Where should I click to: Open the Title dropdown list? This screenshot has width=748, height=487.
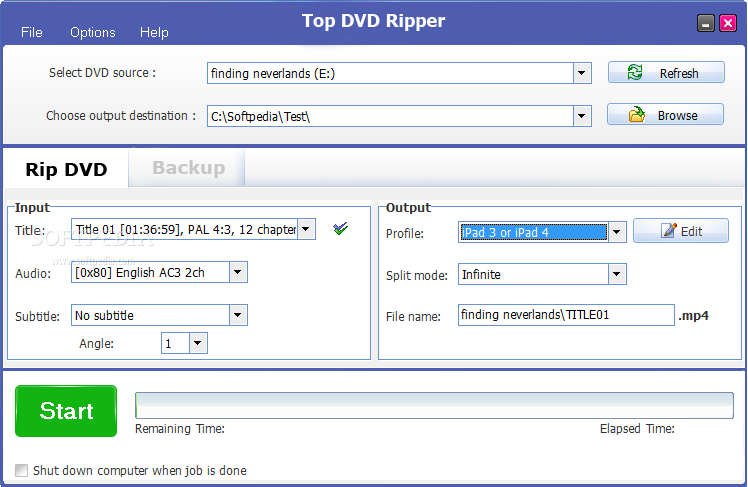pyautogui.click(x=306, y=229)
